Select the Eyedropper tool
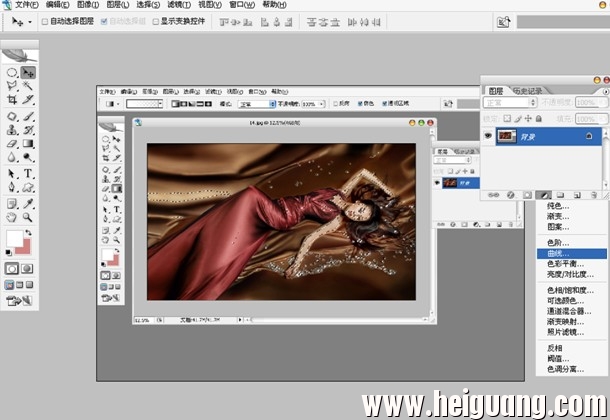Viewport: 610px width, 420px height. click(28, 203)
